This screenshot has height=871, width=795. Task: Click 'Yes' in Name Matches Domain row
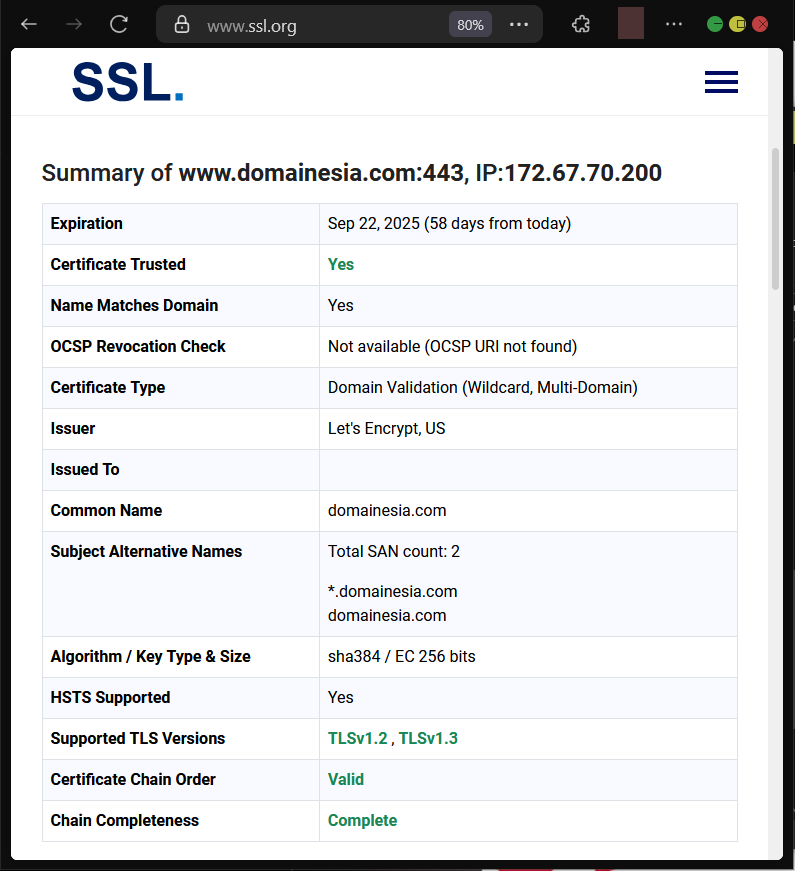[341, 306]
